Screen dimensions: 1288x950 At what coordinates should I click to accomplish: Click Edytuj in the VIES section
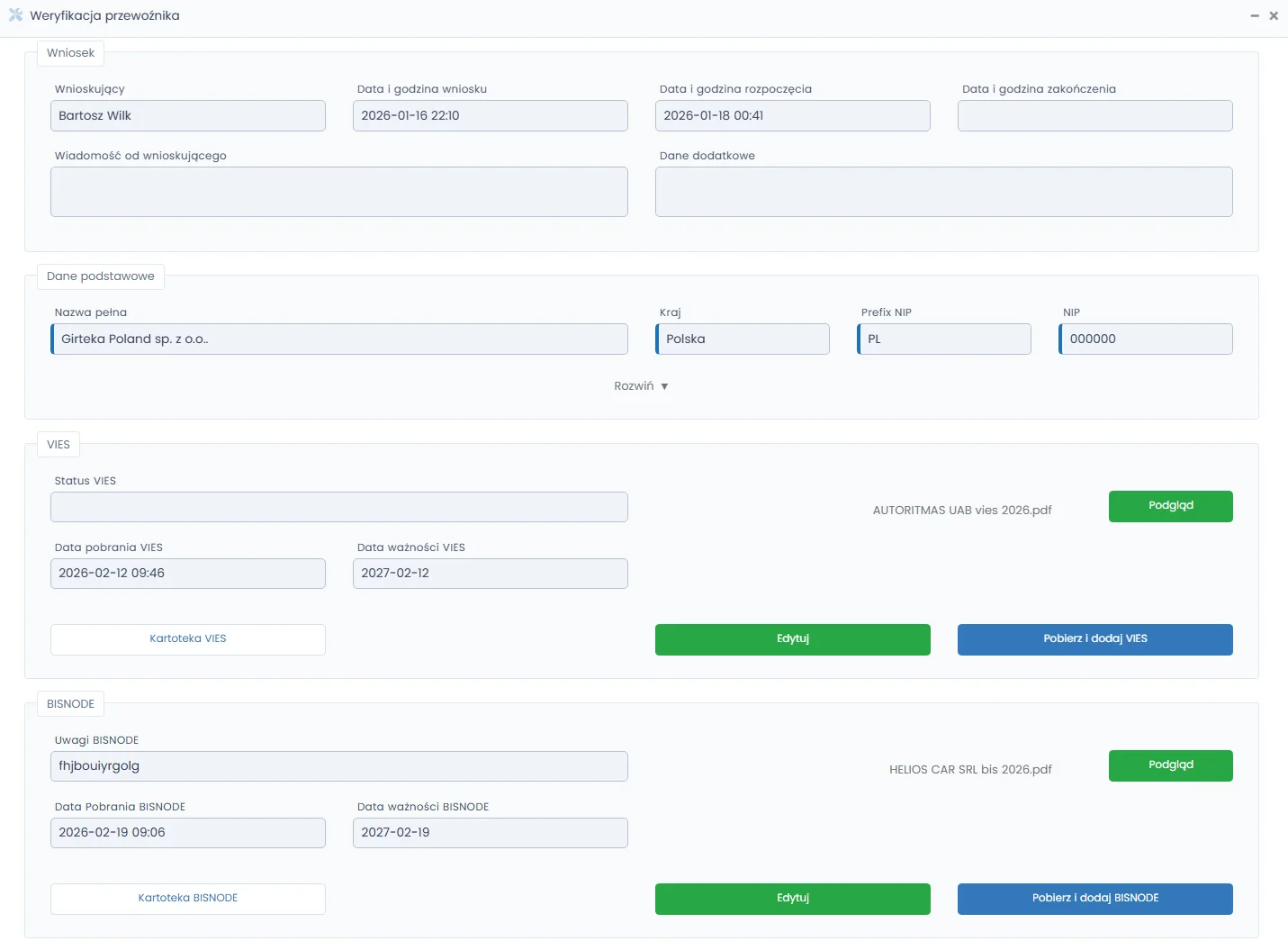792,639
